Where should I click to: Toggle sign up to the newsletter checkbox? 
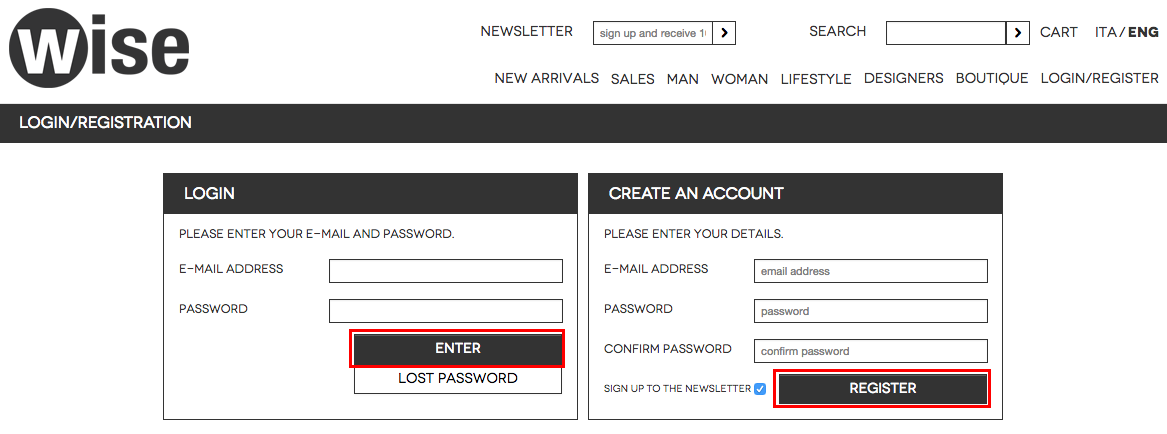[760, 389]
